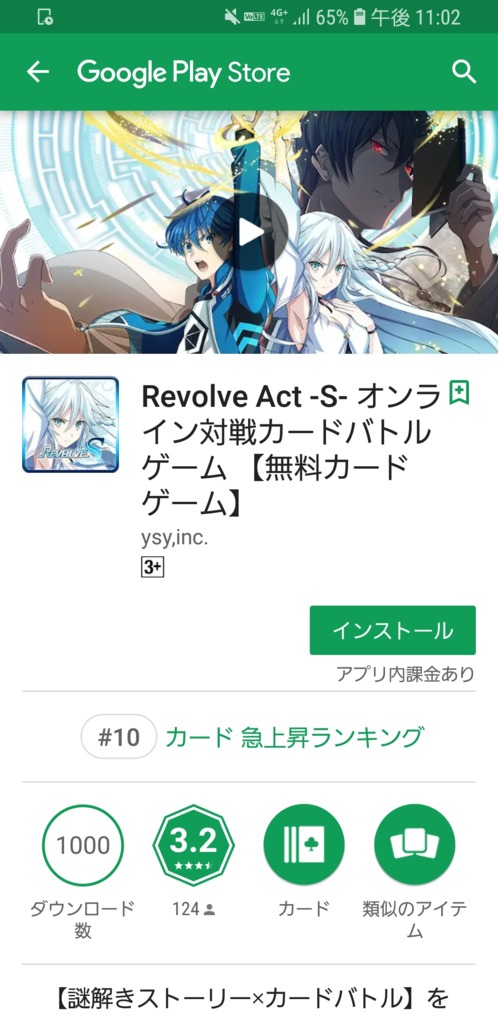Screen dimensions: 498x1024
Task: Open the 3.2 rating badge
Action: tap(193, 845)
